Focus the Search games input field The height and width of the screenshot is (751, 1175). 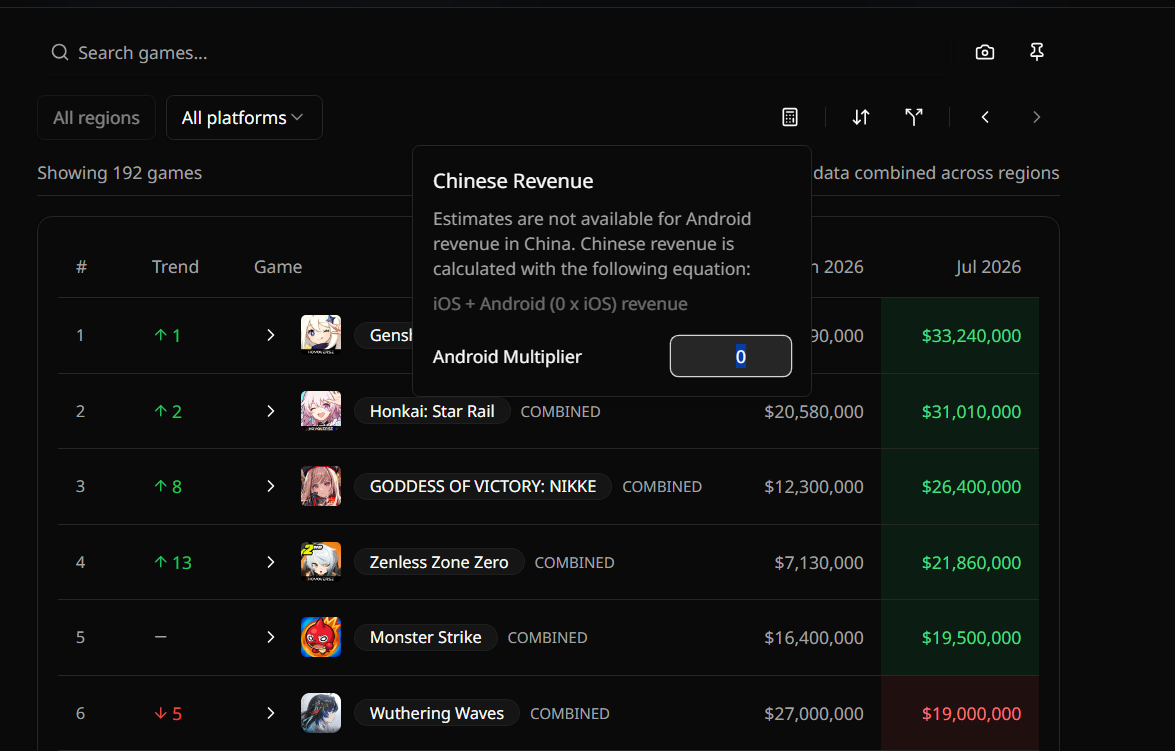(495, 52)
